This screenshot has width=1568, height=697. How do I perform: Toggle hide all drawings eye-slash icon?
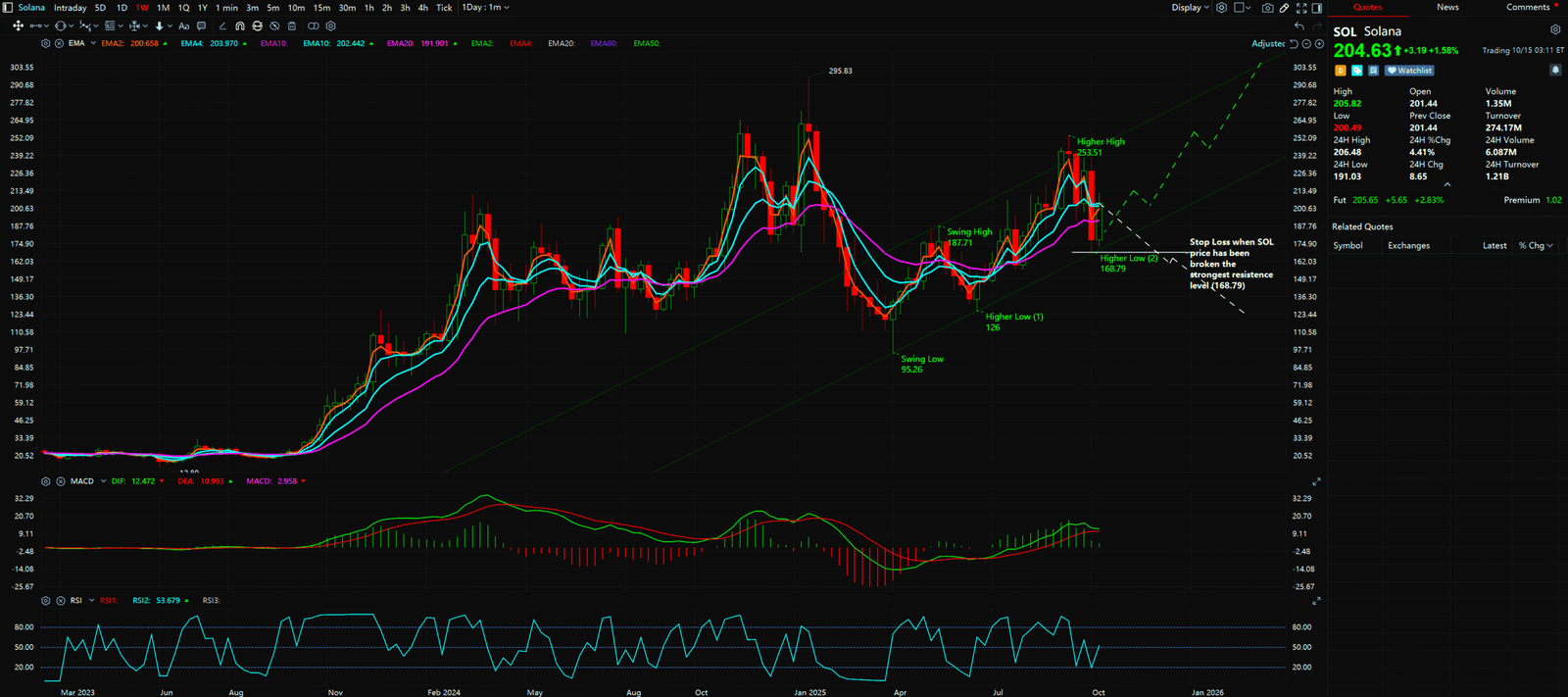tap(274, 26)
